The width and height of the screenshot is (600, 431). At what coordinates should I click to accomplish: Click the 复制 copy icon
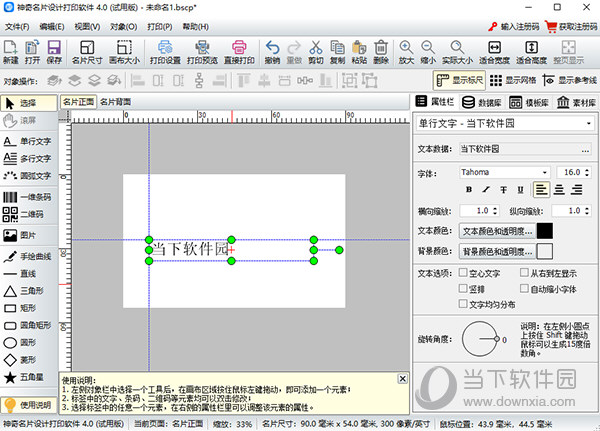[338, 52]
